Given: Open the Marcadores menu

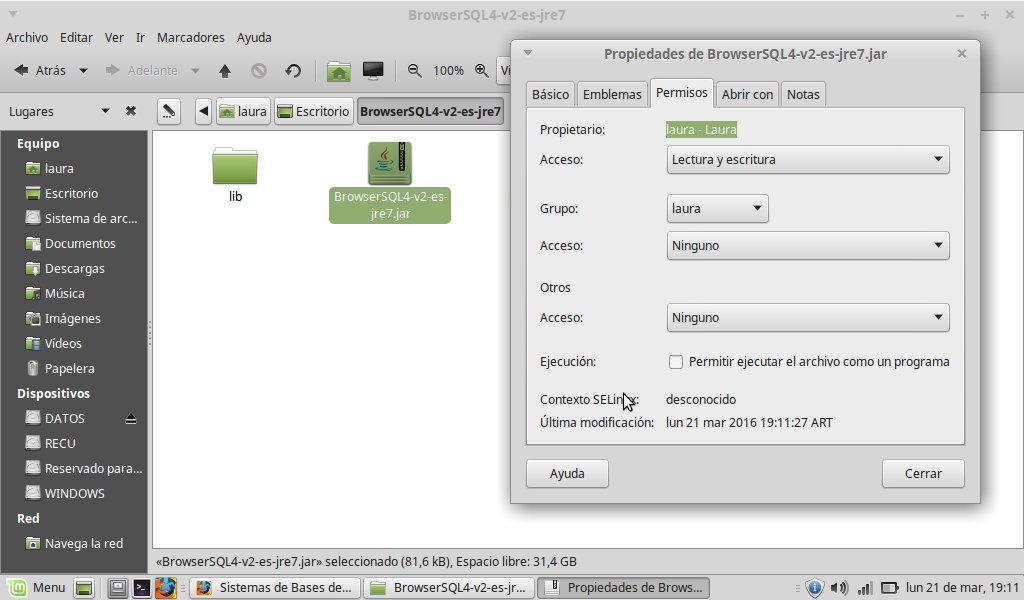Looking at the screenshot, I should pyautogui.click(x=191, y=37).
